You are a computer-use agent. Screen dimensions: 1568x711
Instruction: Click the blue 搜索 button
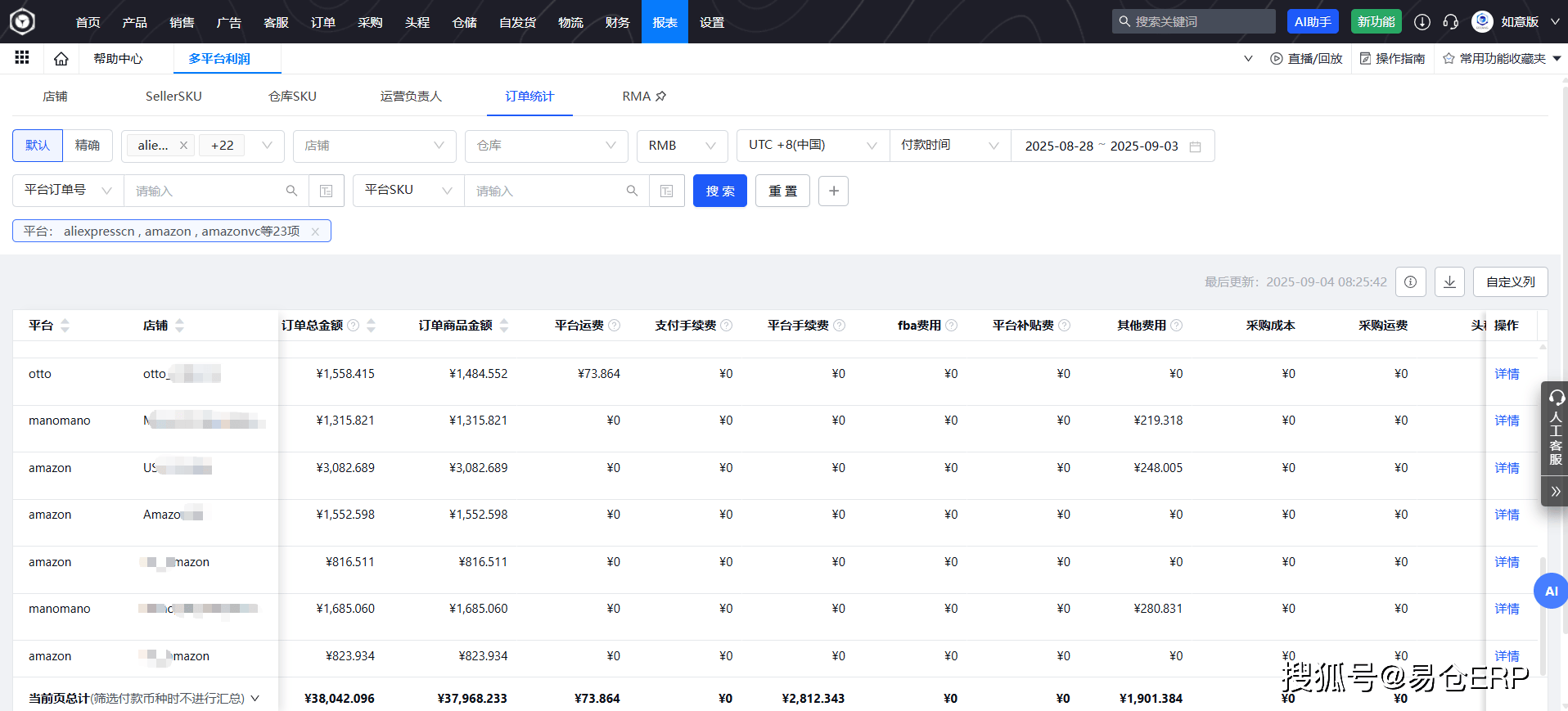pyautogui.click(x=719, y=191)
